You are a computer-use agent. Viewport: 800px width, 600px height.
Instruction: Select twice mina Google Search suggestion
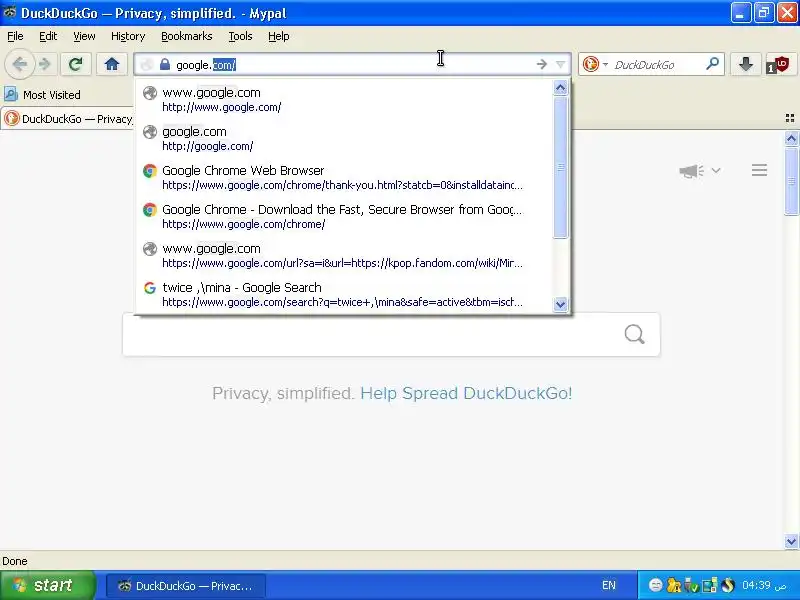tap(344, 294)
